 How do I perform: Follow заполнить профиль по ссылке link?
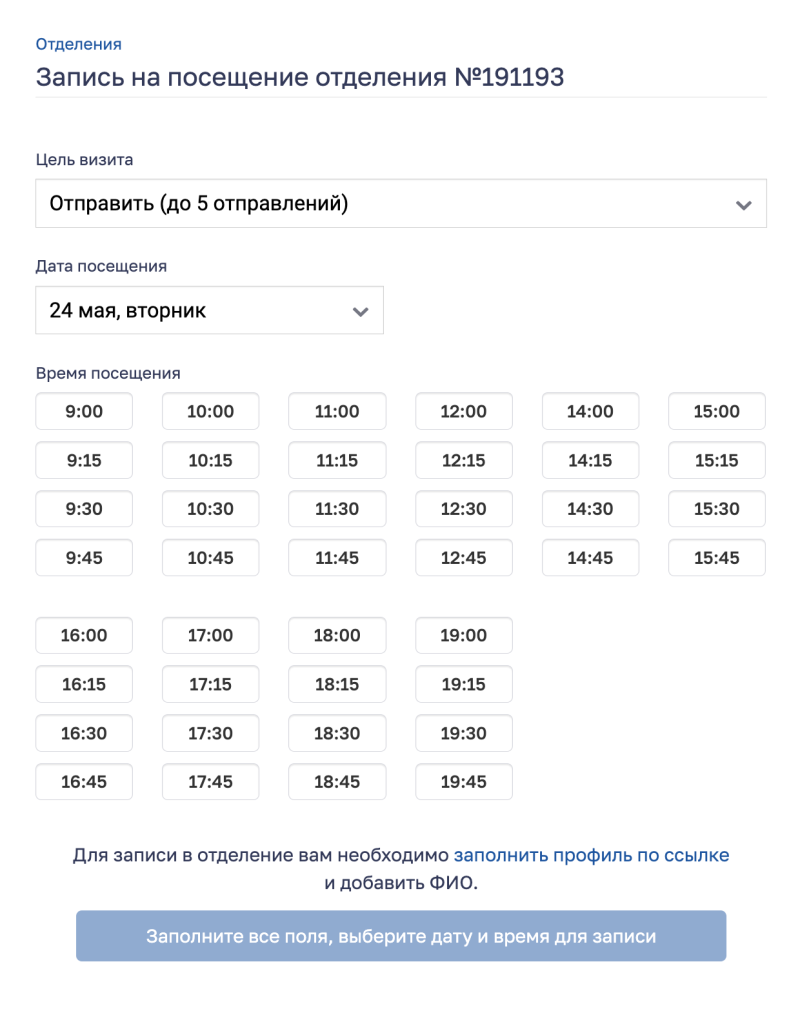click(x=591, y=855)
